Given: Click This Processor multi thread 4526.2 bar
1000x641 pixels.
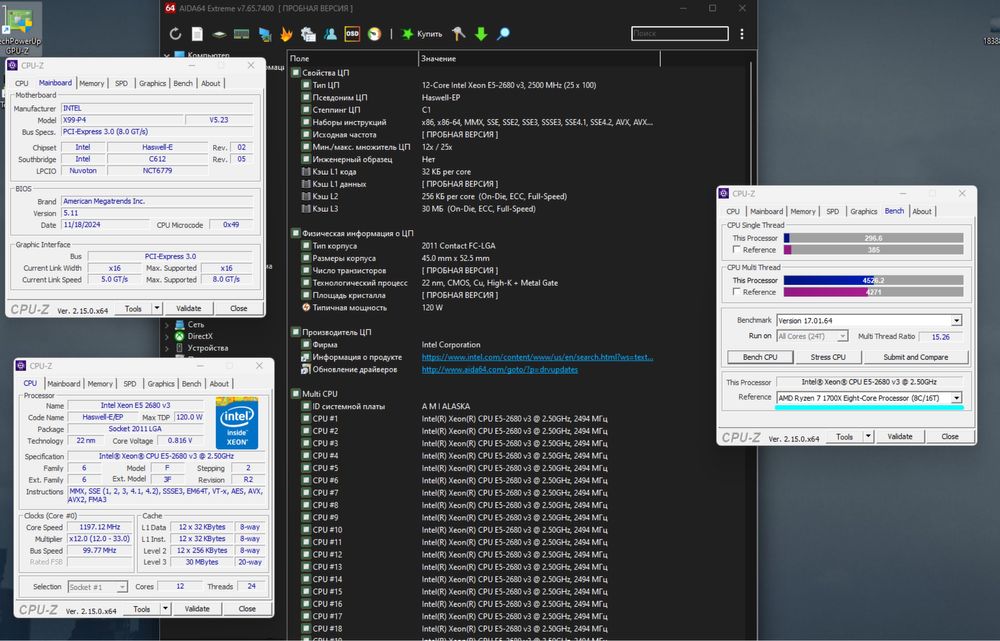Looking at the screenshot, I should click(x=873, y=280).
